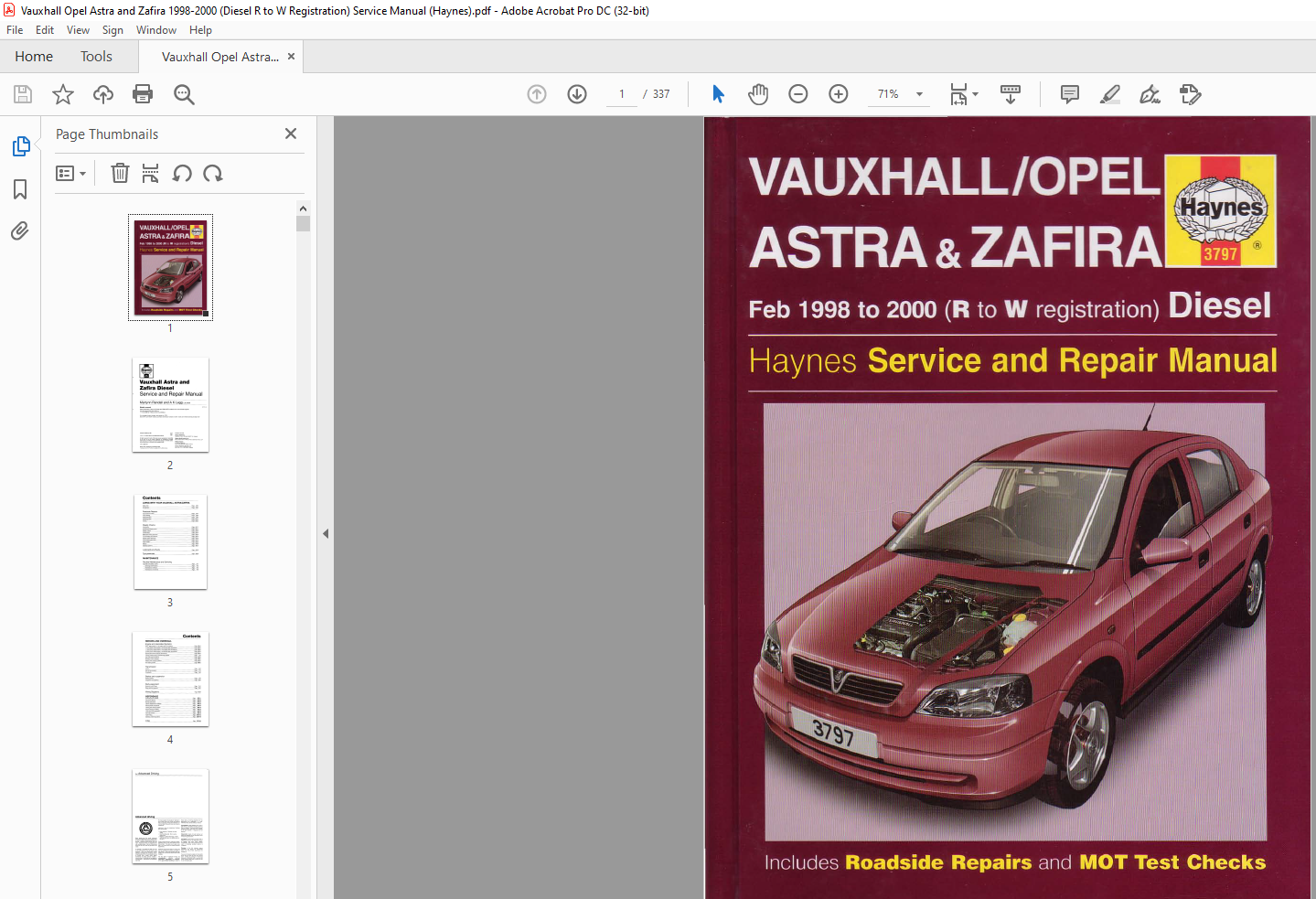Click the upload to cloud icon
This screenshot has width=1316, height=899.
tap(103, 94)
